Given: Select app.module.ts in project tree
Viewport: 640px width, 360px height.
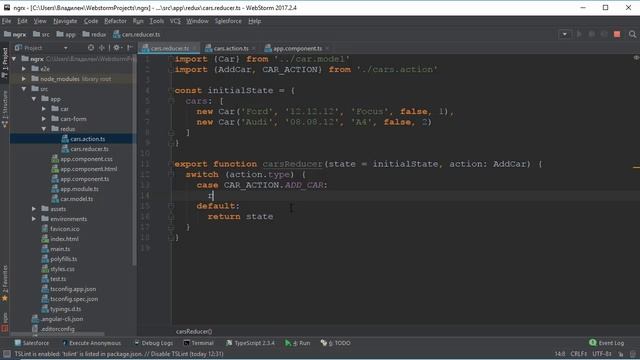Looking at the screenshot, I should (x=75, y=189).
